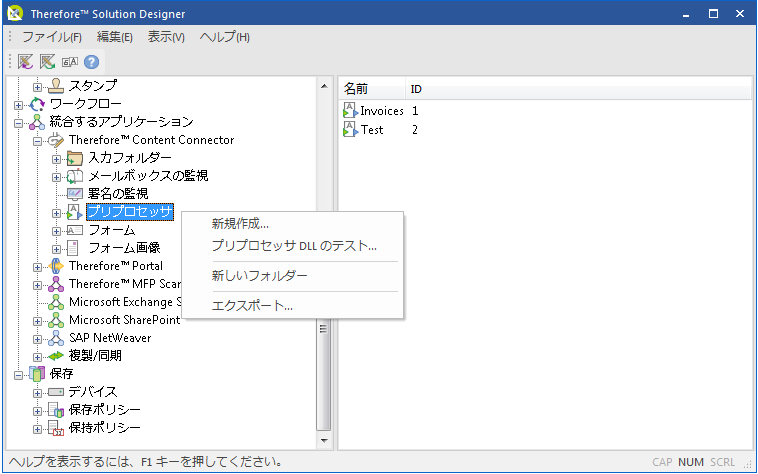Viewport: 758px width, 474px height.
Task: Click the Therefore MFP Scan icon
Action: 56,284
